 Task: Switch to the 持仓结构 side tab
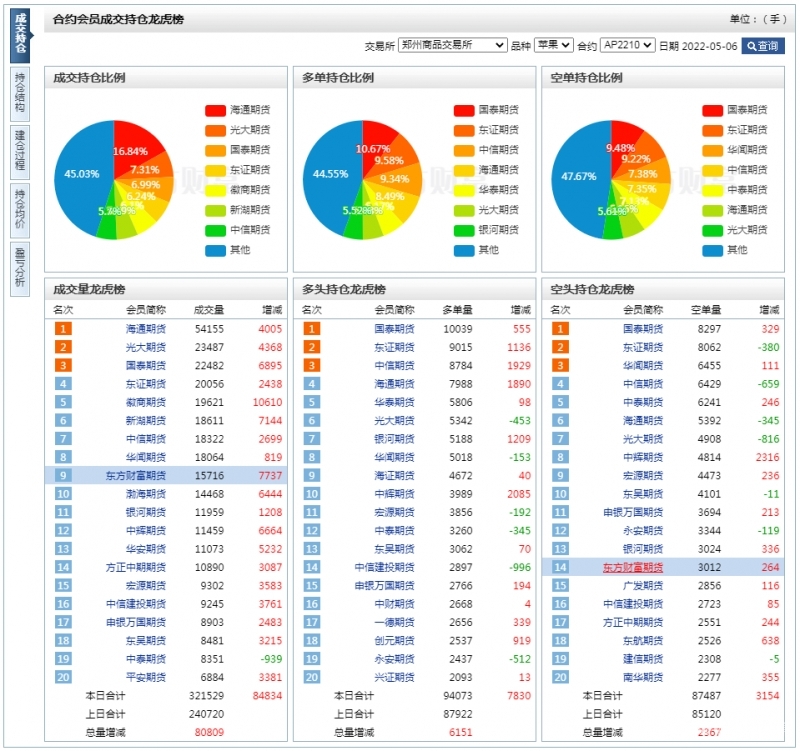20,93
